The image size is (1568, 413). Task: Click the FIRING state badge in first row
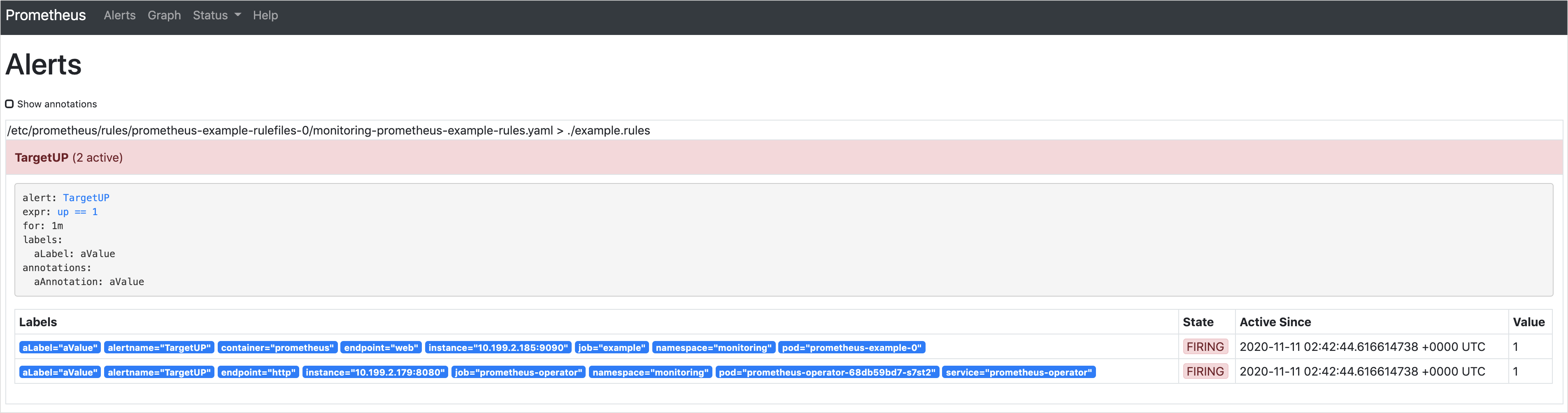(x=1205, y=347)
